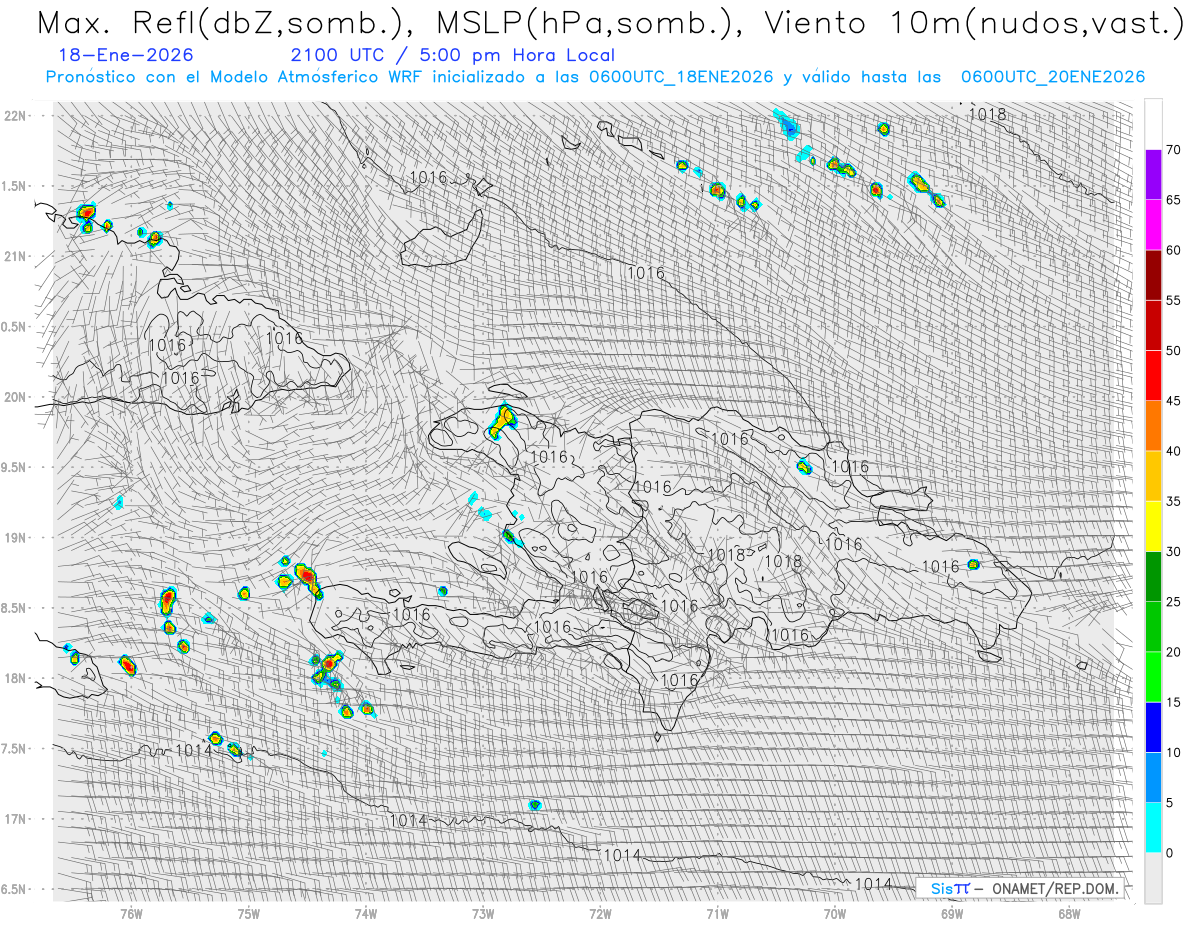
Task: Click the dark green 25–30 dBZ colorbar segment
Action: coord(1153,576)
